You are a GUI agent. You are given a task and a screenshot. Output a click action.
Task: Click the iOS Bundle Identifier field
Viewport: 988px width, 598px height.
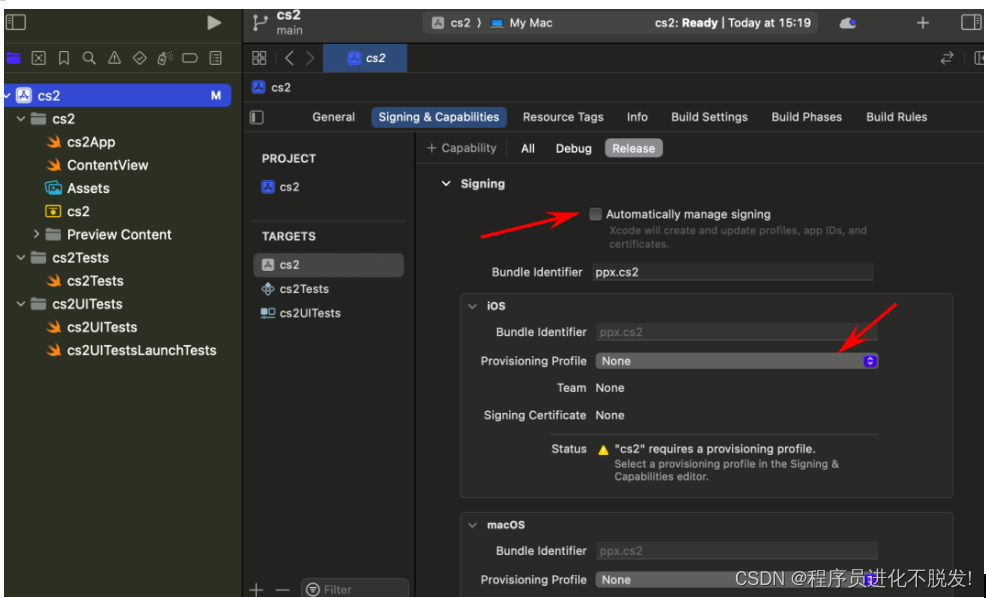coord(737,332)
